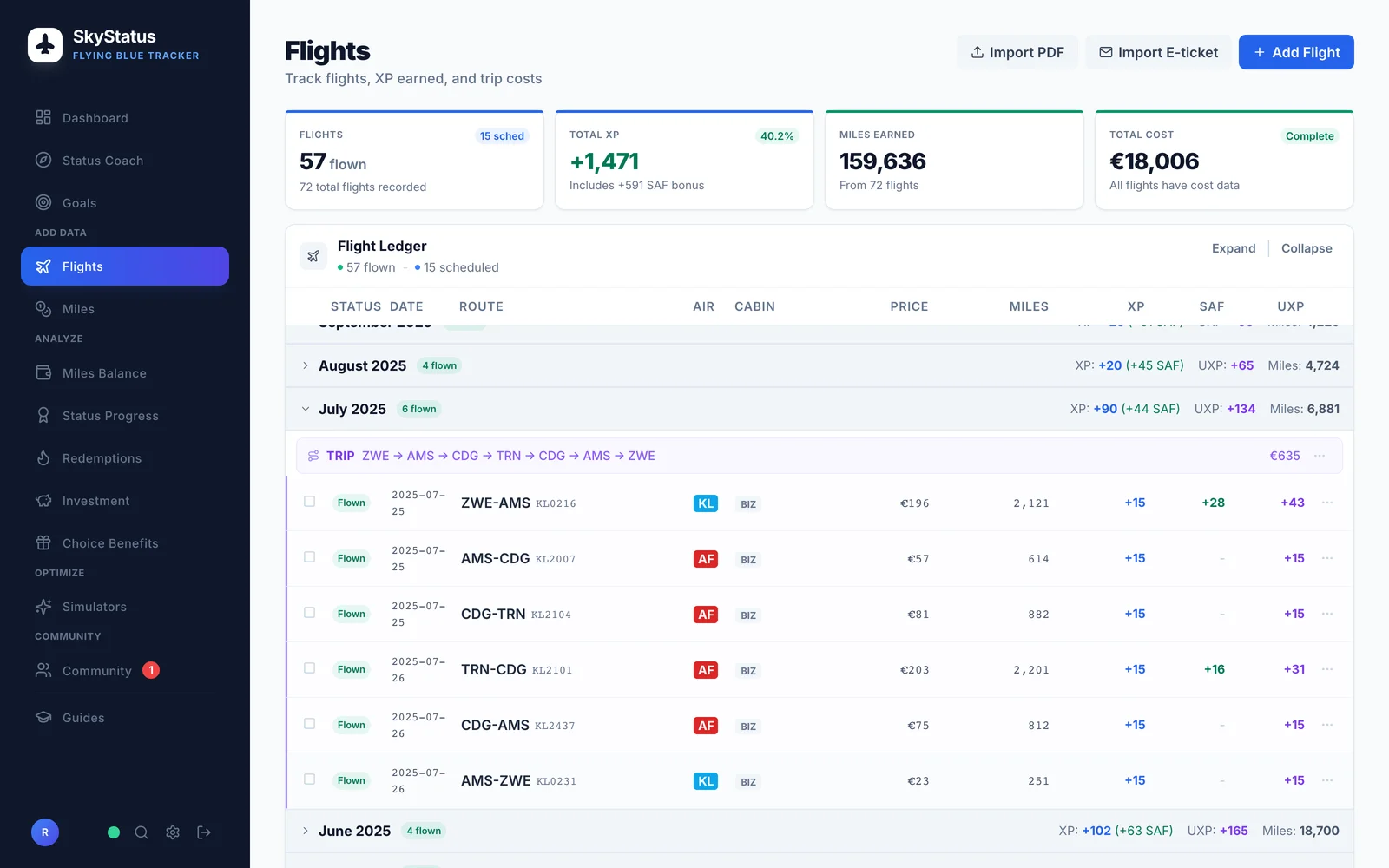Image resolution: width=1389 pixels, height=868 pixels.
Task: Click the Complete badge on Total Cost card
Action: [x=1309, y=136]
